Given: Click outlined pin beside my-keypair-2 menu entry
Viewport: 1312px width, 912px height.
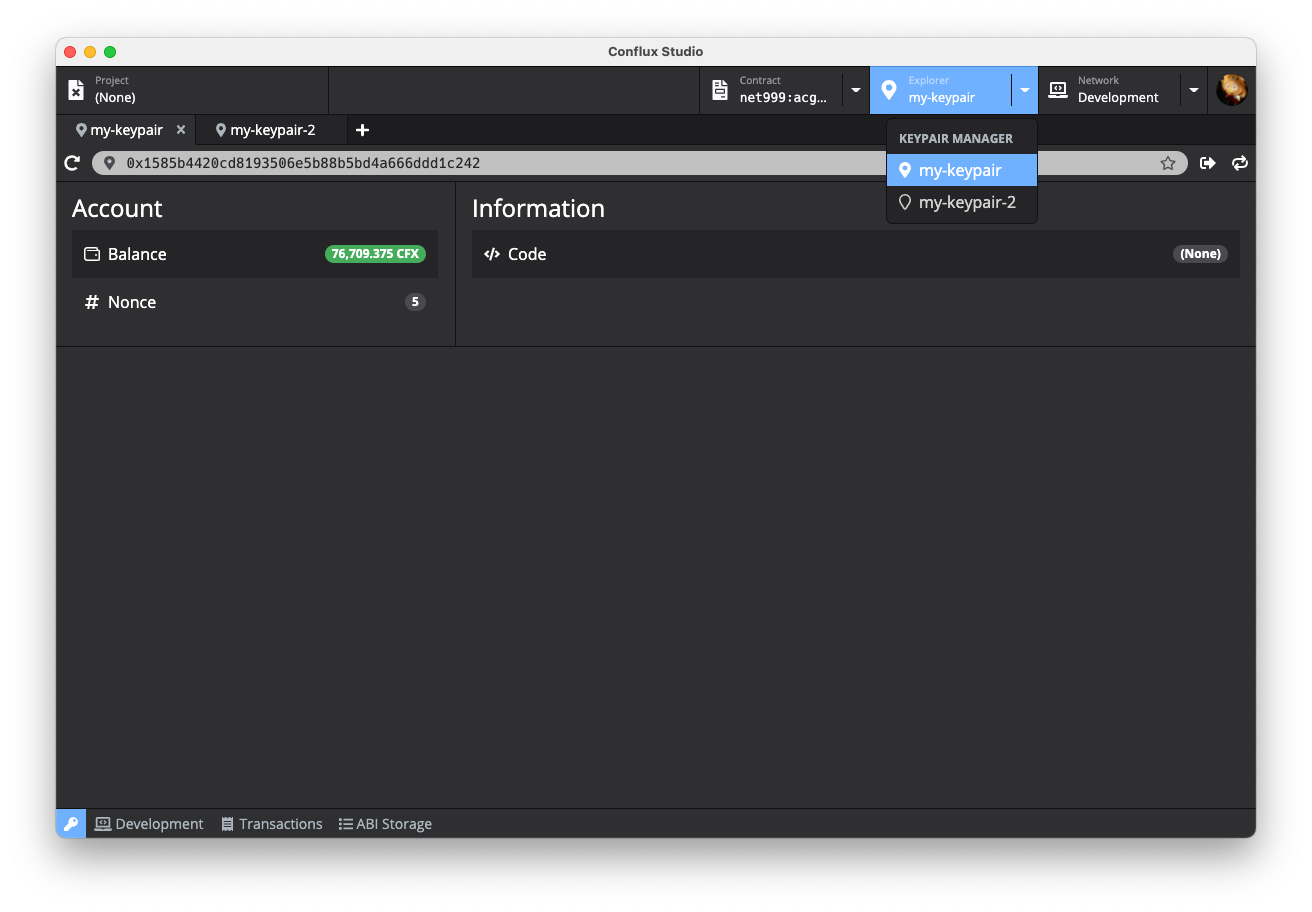Looking at the screenshot, I should click(905, 202).
